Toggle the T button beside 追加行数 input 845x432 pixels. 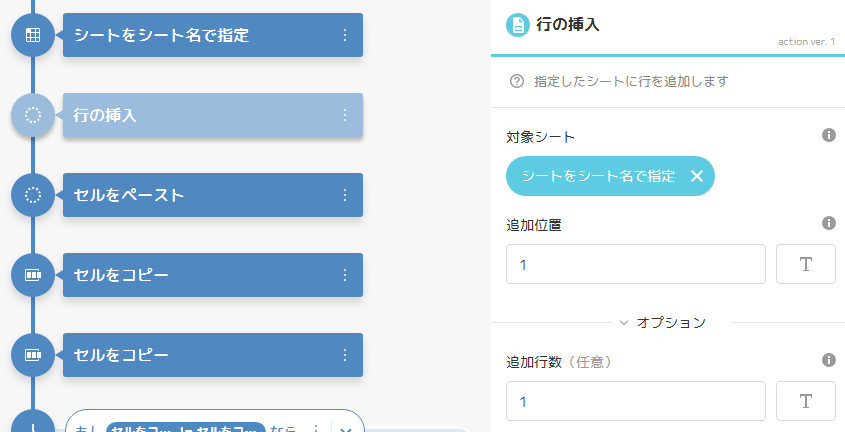[805, 401]
